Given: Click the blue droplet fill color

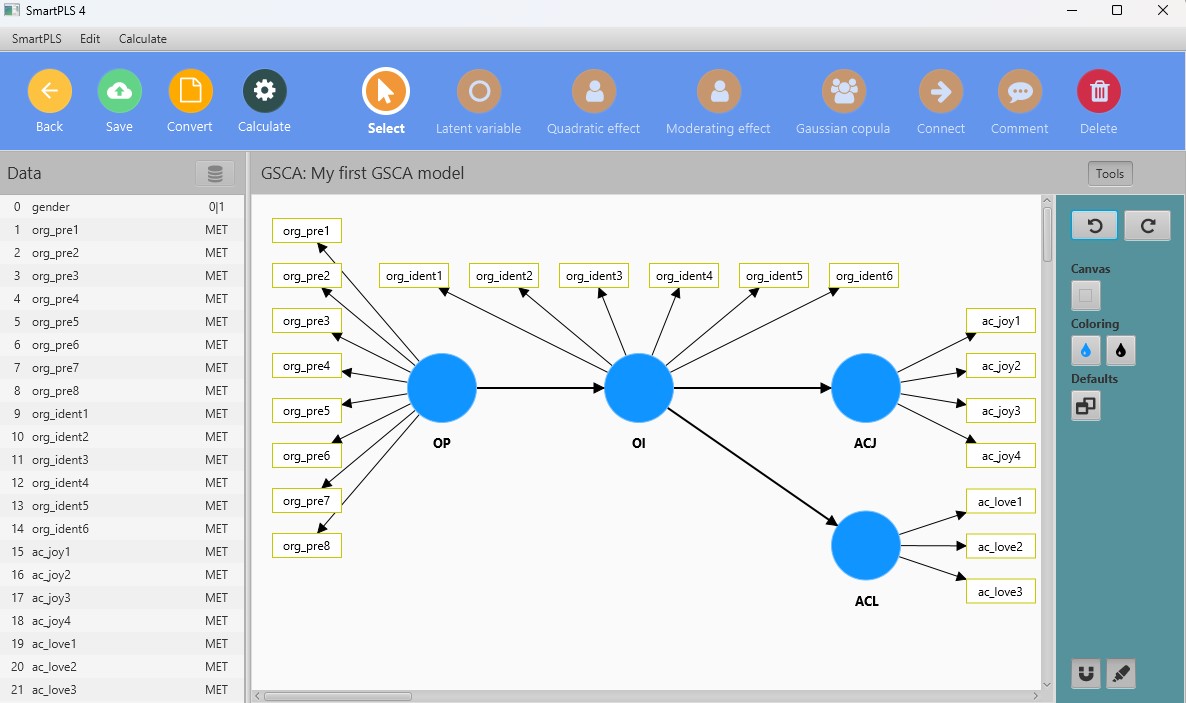Looking at the screenshot, I should coord(1086,351).
